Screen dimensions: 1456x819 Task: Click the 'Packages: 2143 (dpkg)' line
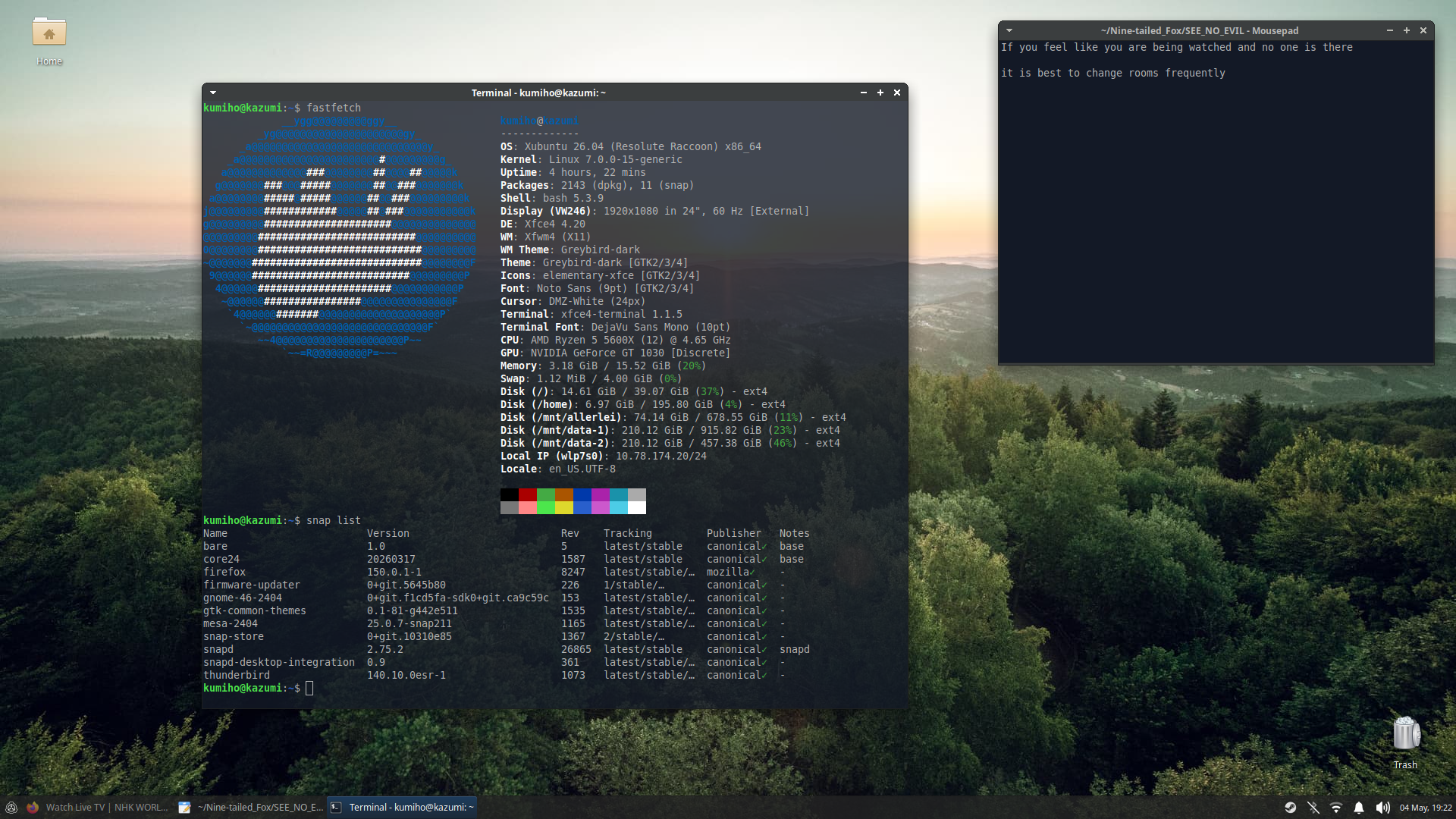pyautogui.click(x=598, y=185)
